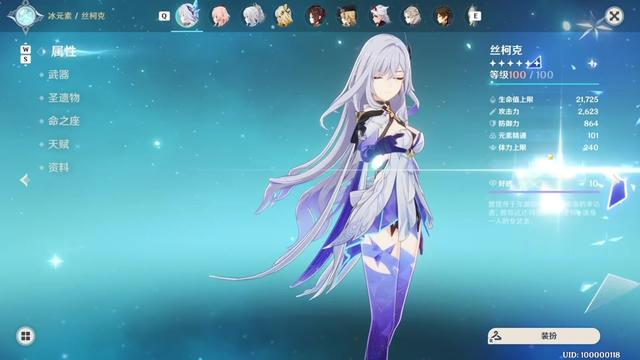The width and height of the screenshot is (640, 360).
Task: Click the 好感 friendship level bar
Action: pos(544,185)
